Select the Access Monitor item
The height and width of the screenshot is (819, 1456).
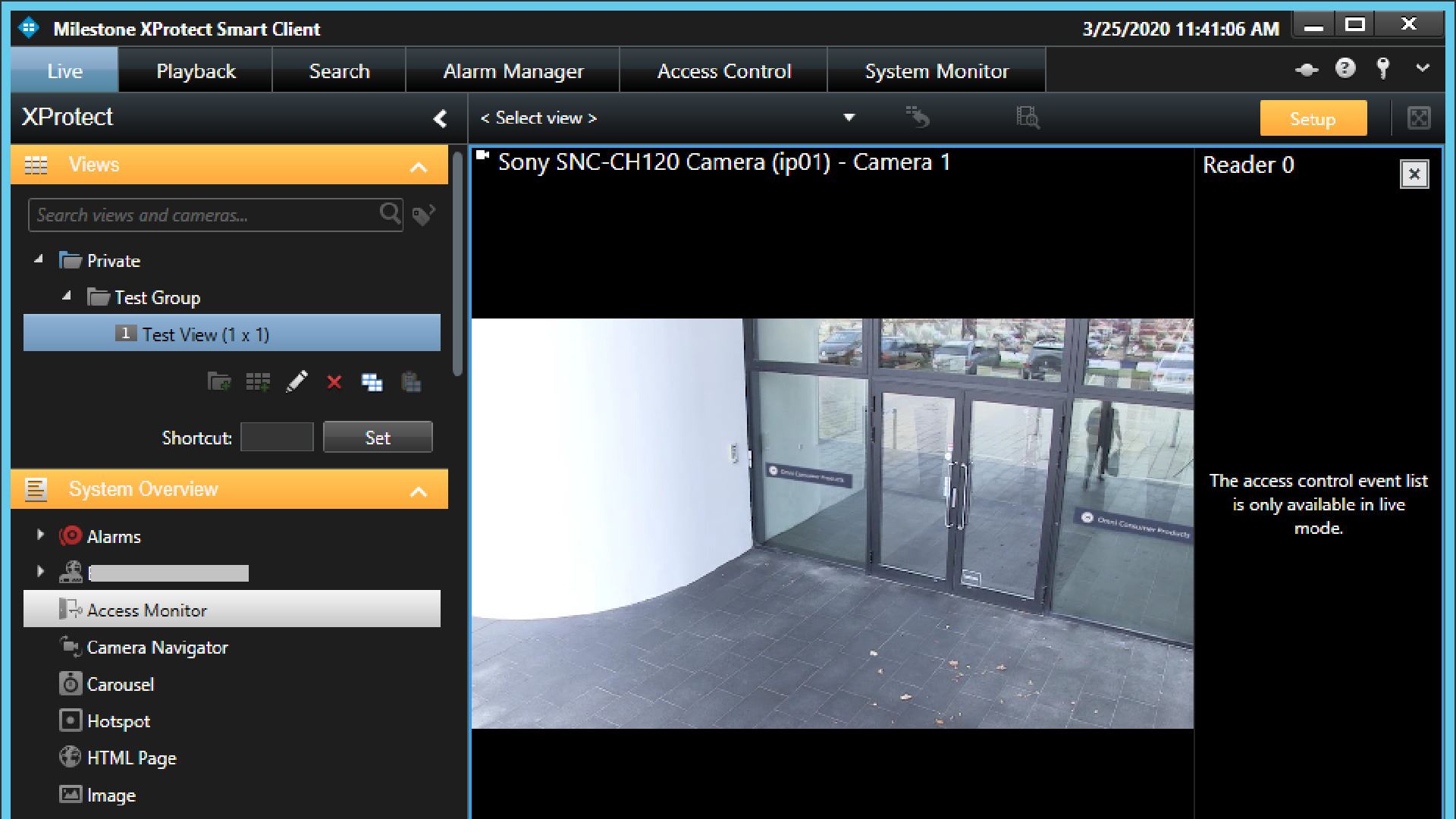pos(232,609)
